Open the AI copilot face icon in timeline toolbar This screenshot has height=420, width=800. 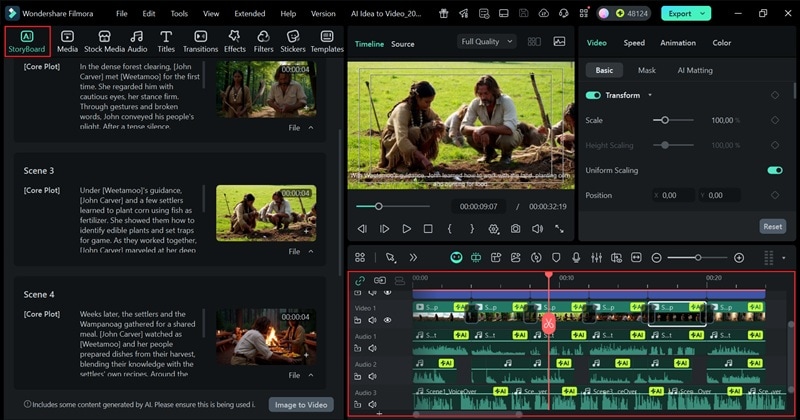[456, 258]
